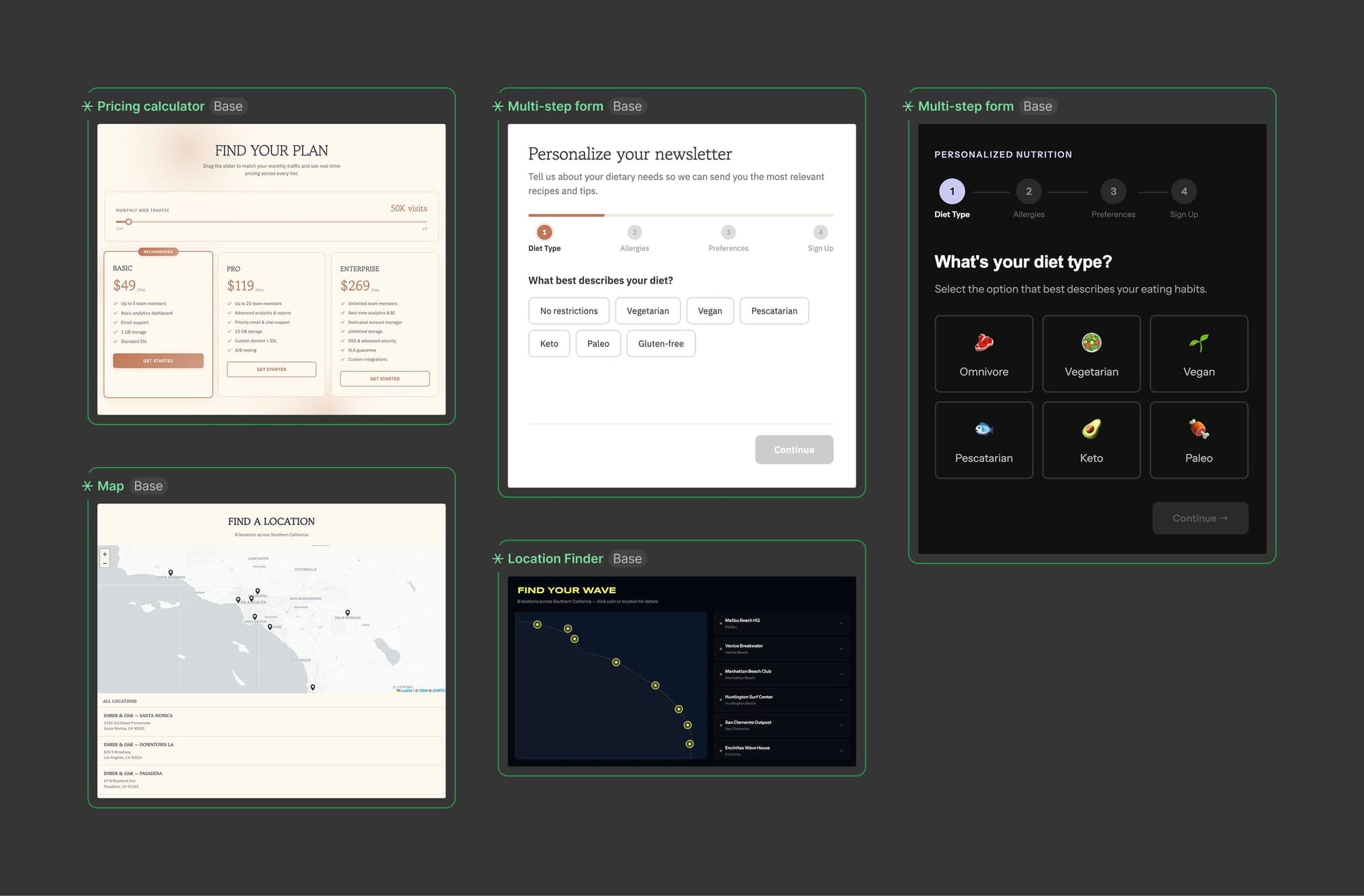Toggle the Pescatarian chip in newsletter form
The height and width of the screenshot is (896, 1364).
click(x=774, y=311)
